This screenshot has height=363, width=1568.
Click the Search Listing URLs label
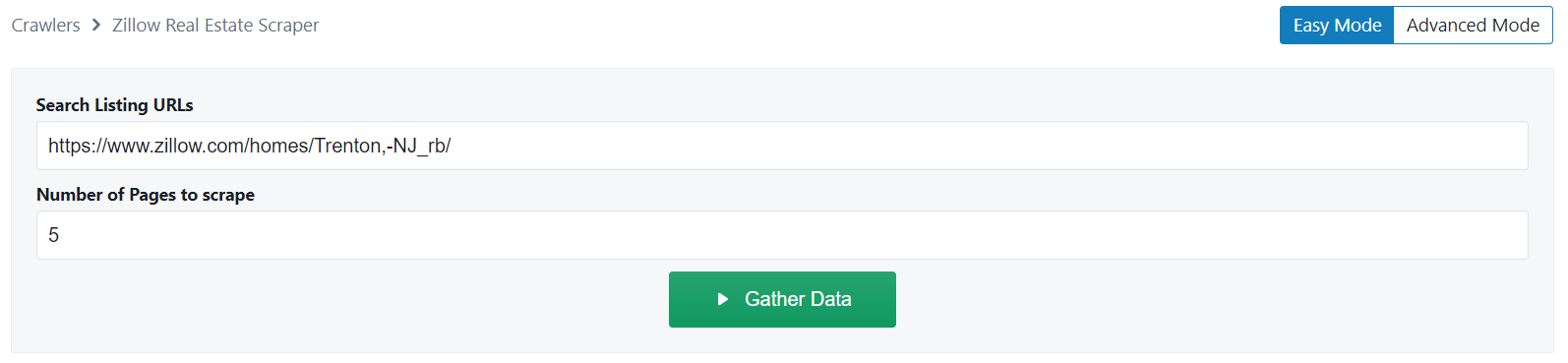[x=115, y=105]
